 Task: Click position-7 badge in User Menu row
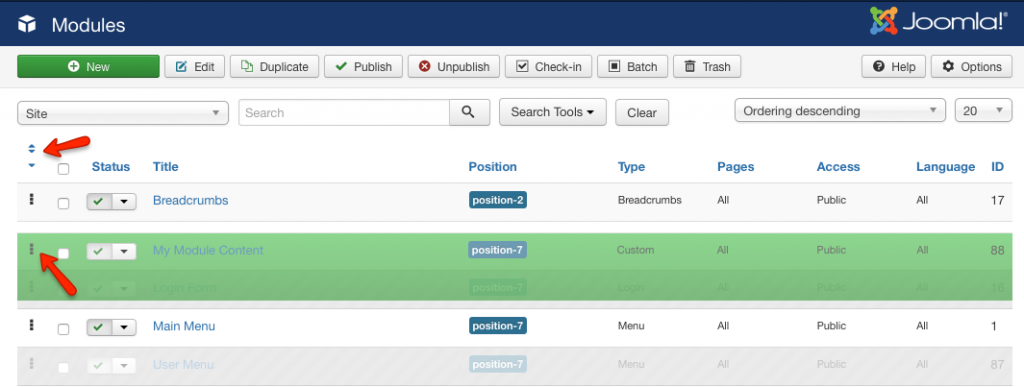click(498, 364)
